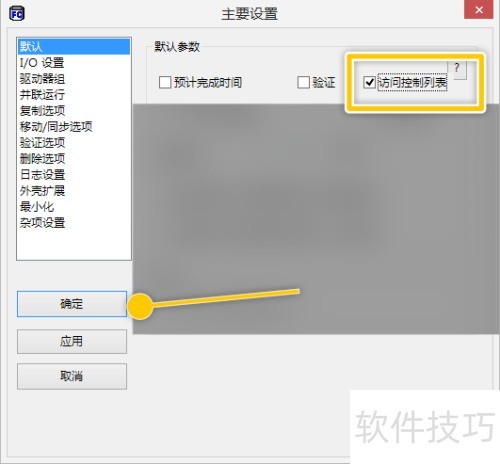Enable the 预计完成时间 checkbox

(165, 82)
